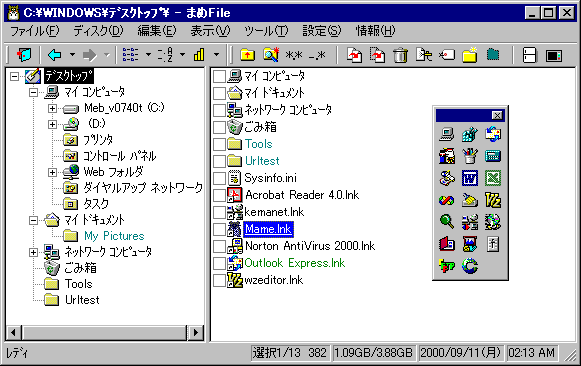
Task: Open the view style dropdown arrow
Action: click(148, 55)
